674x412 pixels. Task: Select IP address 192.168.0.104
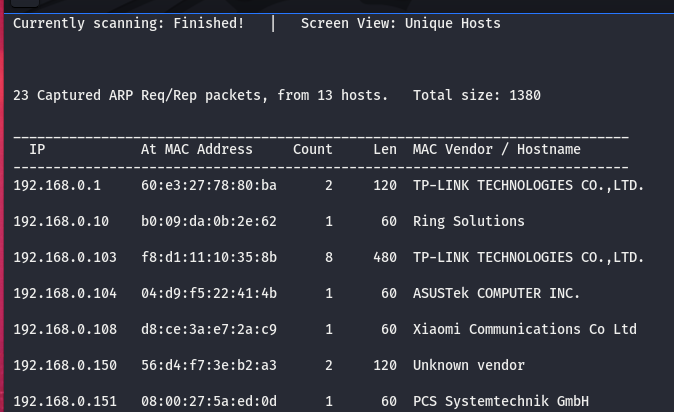pos(65,293)
